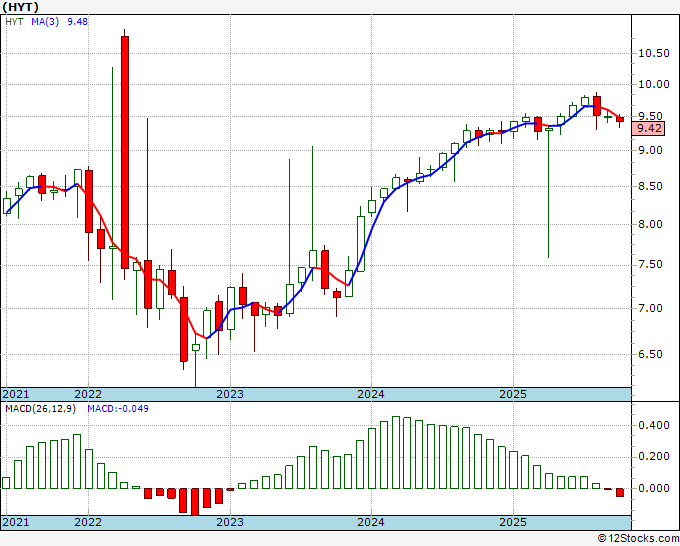Click the 10.00 price axis label
Viewport: 680px width, 546px height.
pyautogui.click(x=654, y=84)
